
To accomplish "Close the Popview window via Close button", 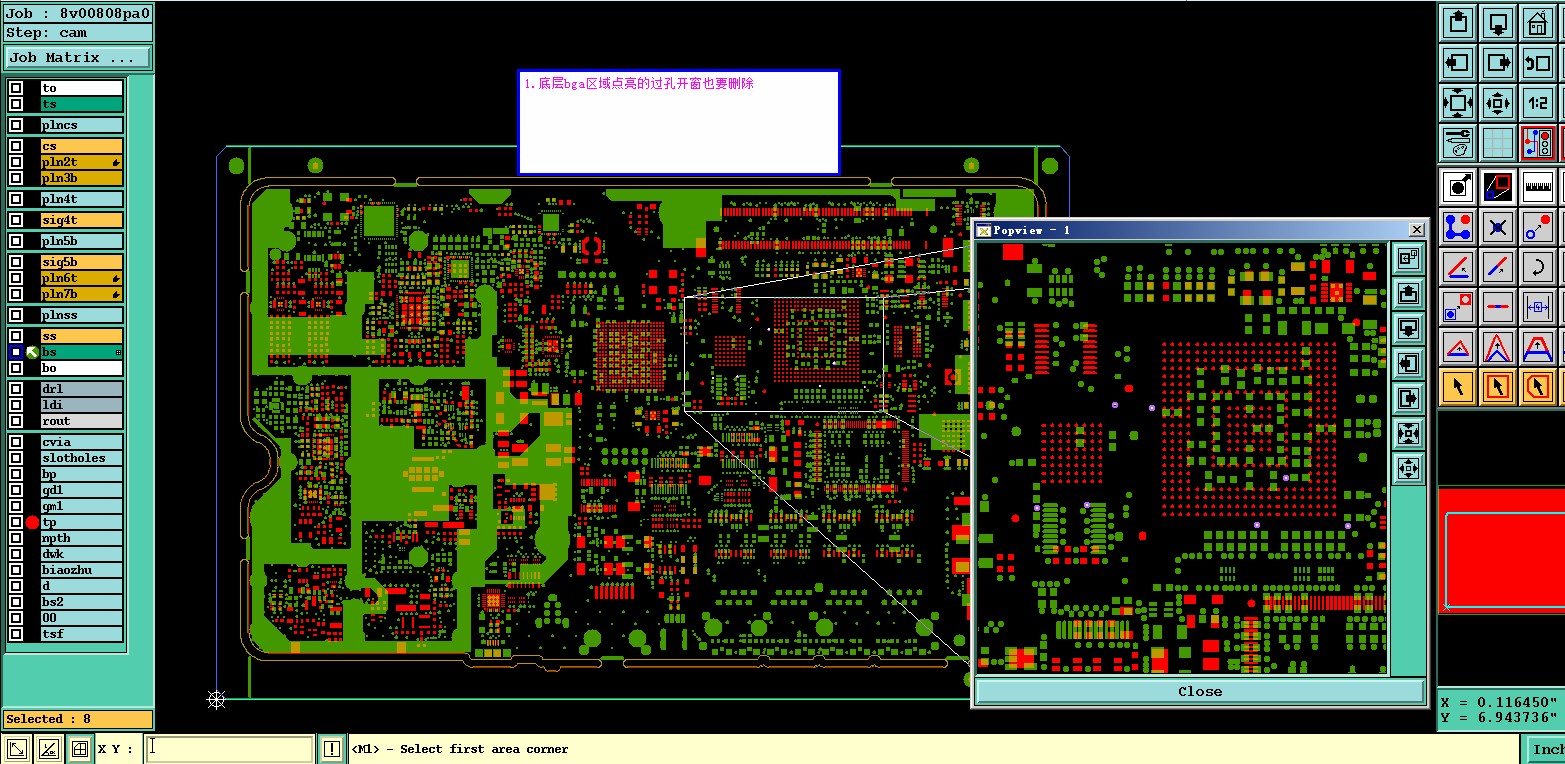I will [1200, 692].
